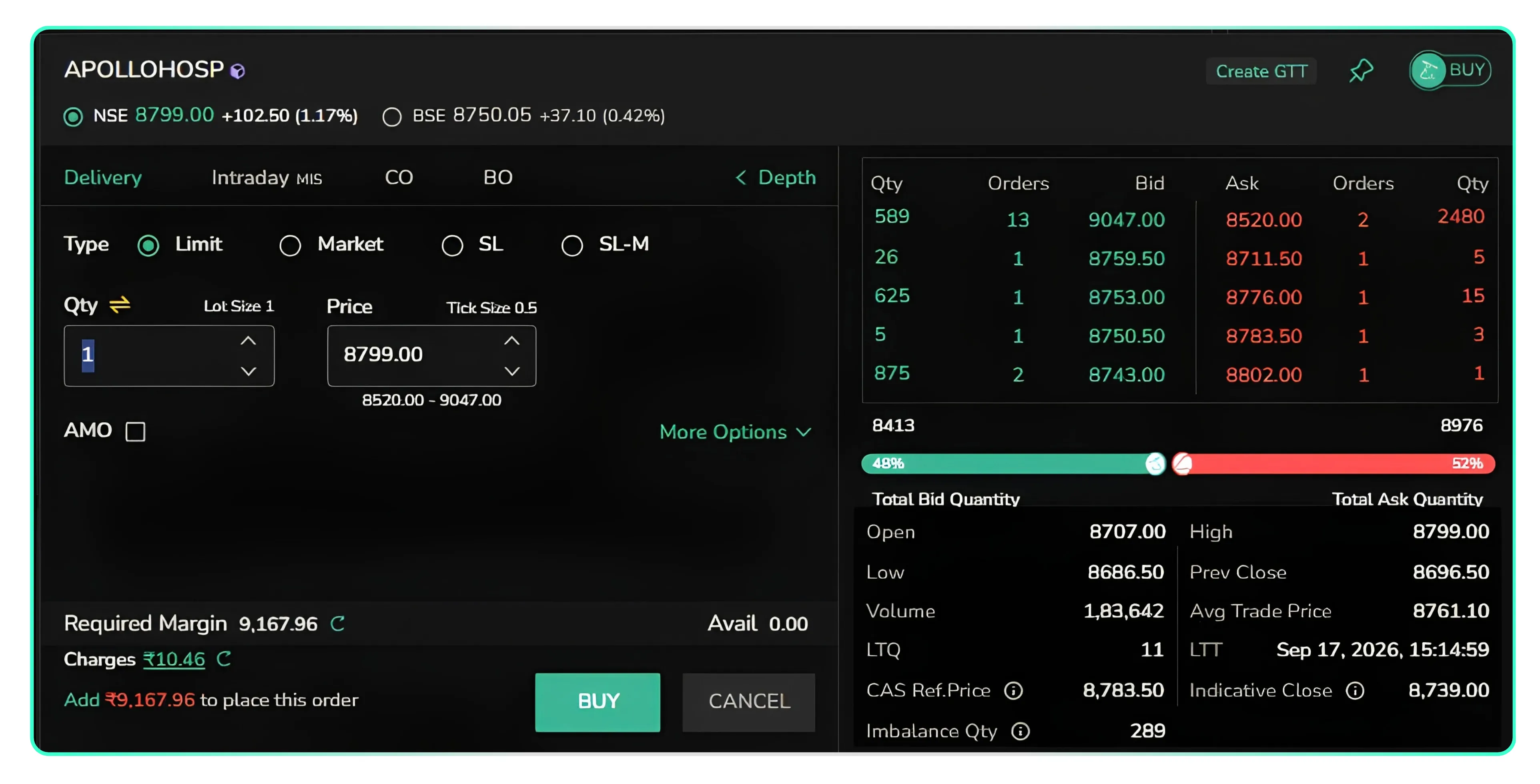This screenshot has height=784, width=1540.
Task: Click the Price input field showing 8799.00
Action: [432, 356]
